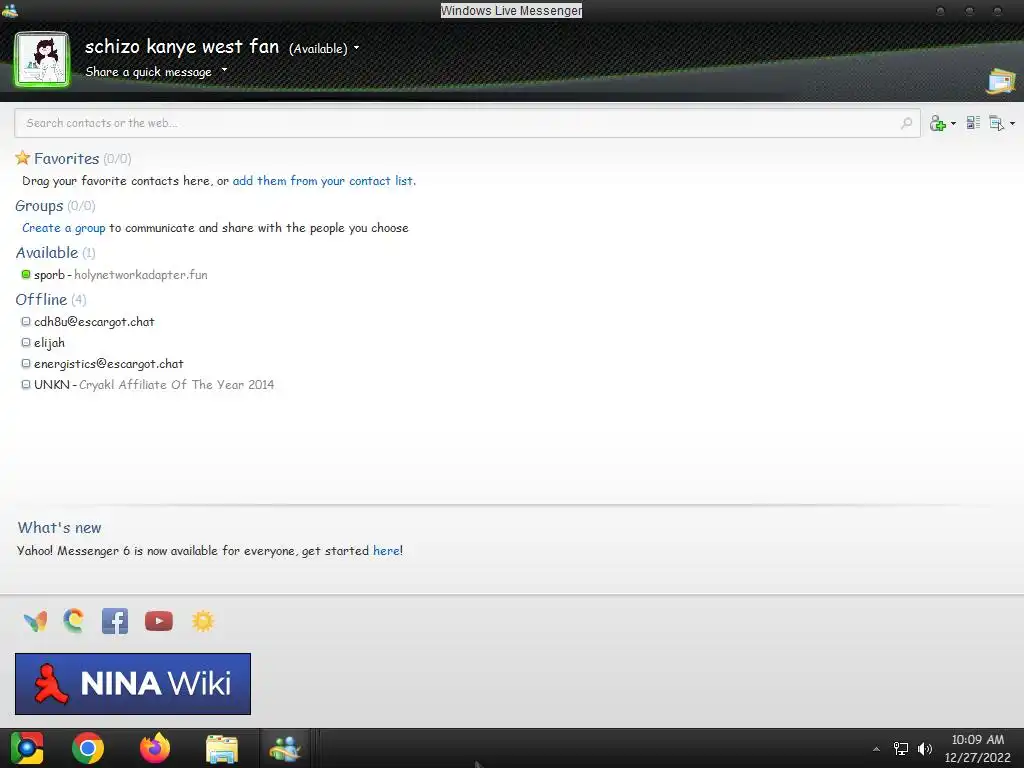This screenshot has width=1024, height=768.
Task: Open the Add a contact dropdown arrow
Action: pyautogui.click(x=953, y=123)
